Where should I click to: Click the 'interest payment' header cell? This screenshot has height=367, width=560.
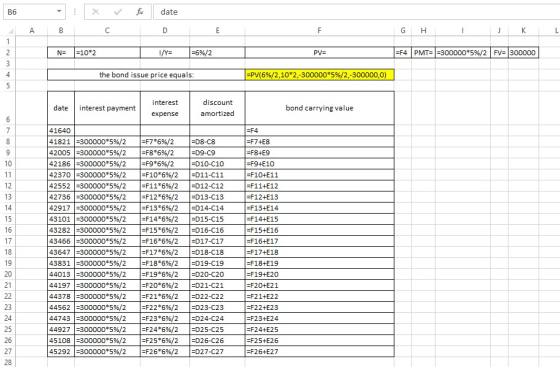coord(108,108)
